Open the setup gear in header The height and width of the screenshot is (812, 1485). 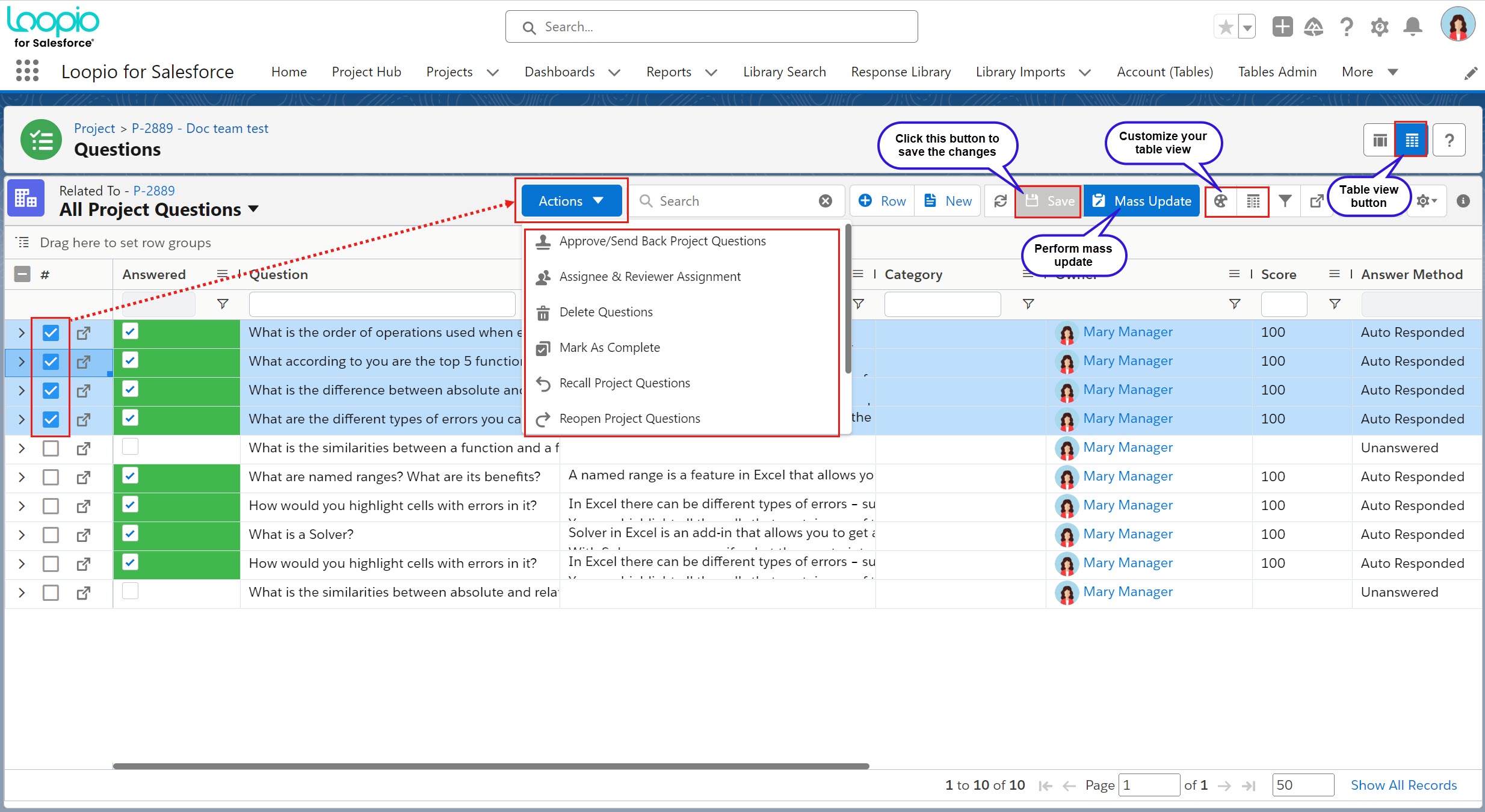[1380, 27]
